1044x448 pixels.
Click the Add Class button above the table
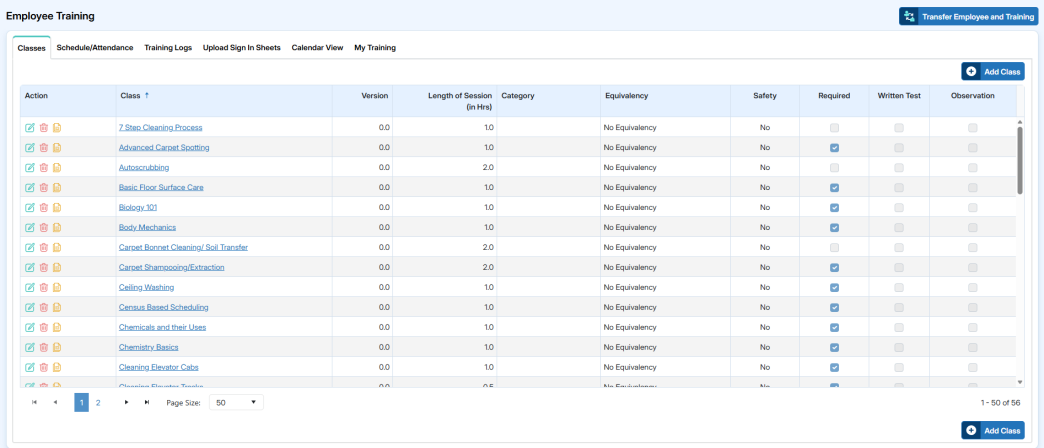coord(993,71)
